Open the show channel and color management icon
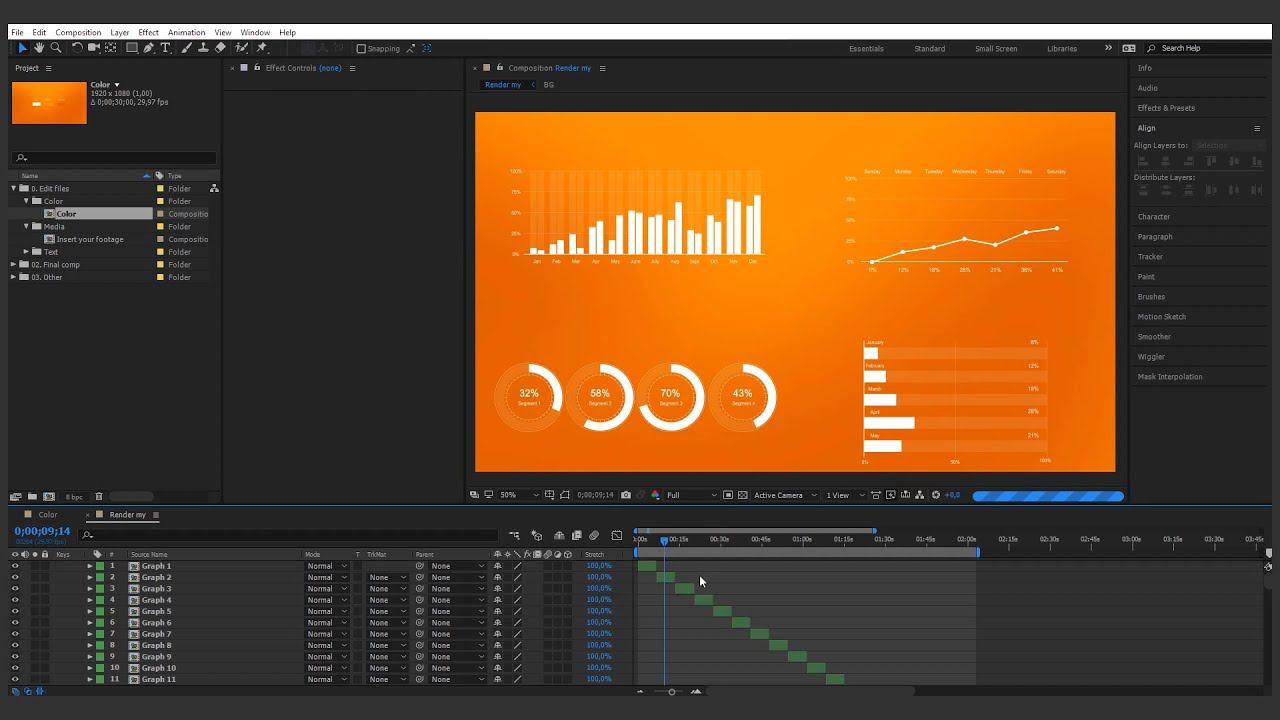 pos(655,495)
